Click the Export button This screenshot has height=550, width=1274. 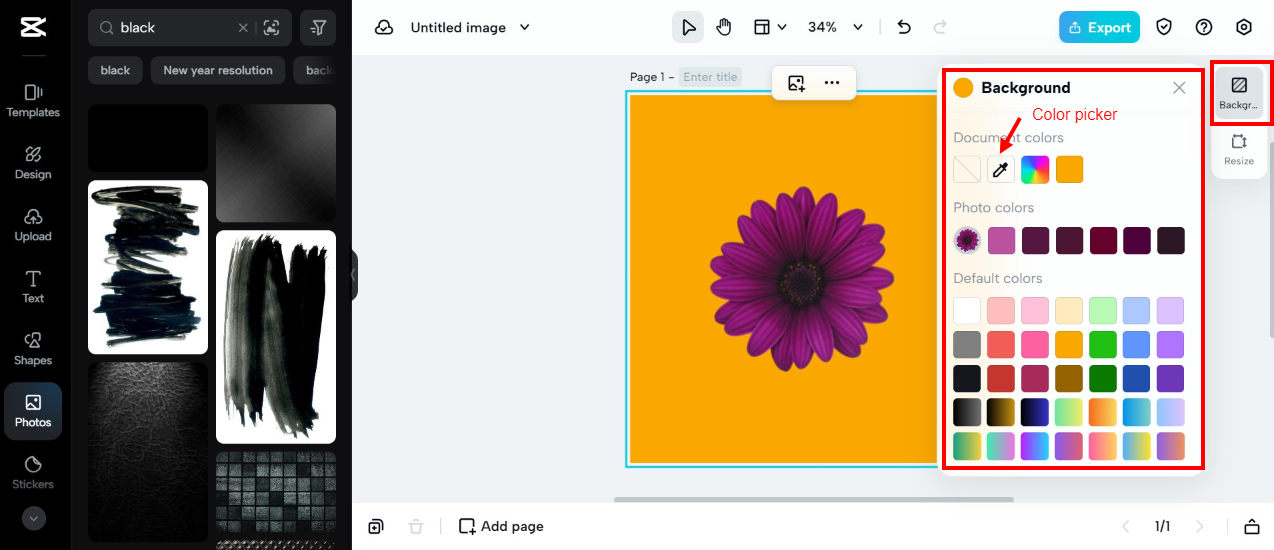[x=1099, y=28]
